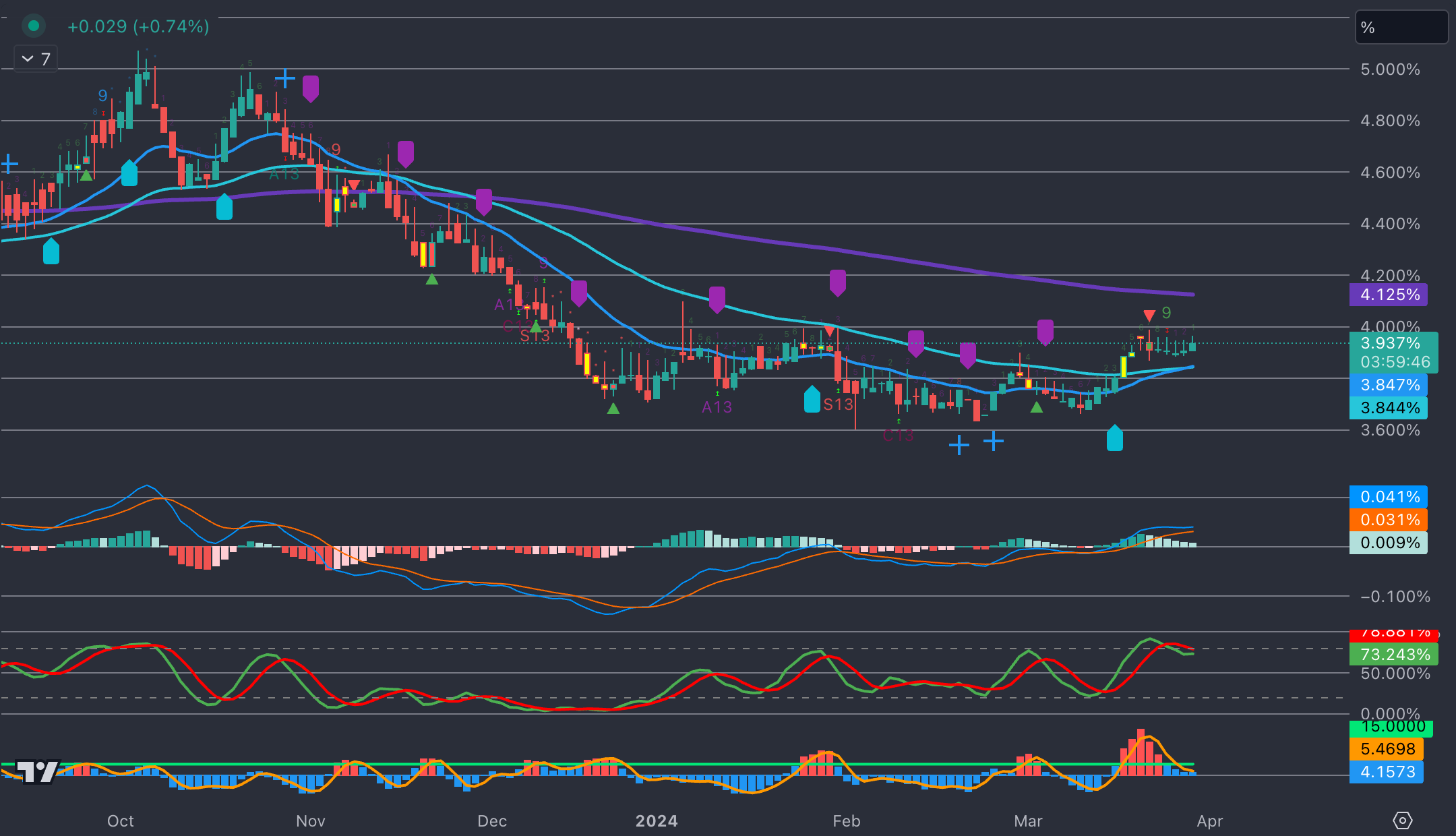Click the blue 0.041% MACD label
The image size is (1456, 836).
tap(1389, 497)
